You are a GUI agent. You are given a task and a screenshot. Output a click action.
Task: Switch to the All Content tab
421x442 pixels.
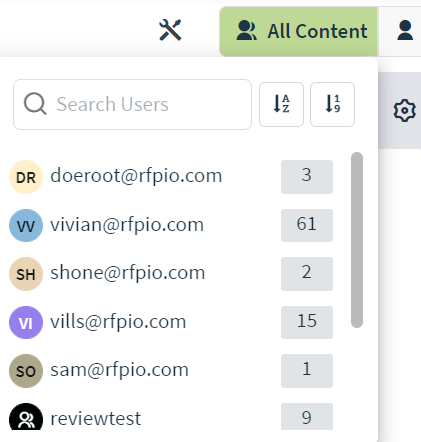(x=298, y=31)
